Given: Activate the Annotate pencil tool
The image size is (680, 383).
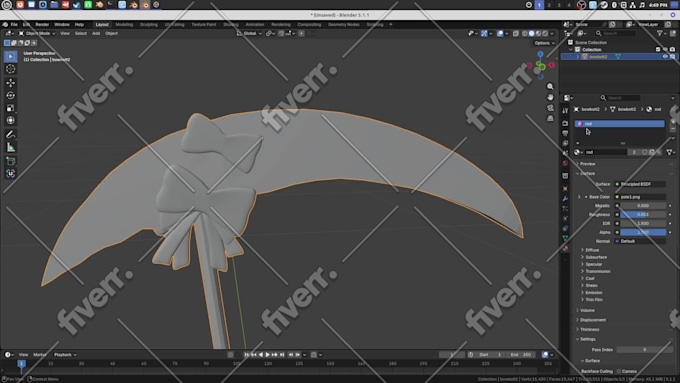Looking at the screenshot, I should pyautogui.click(x=11, y=134).
